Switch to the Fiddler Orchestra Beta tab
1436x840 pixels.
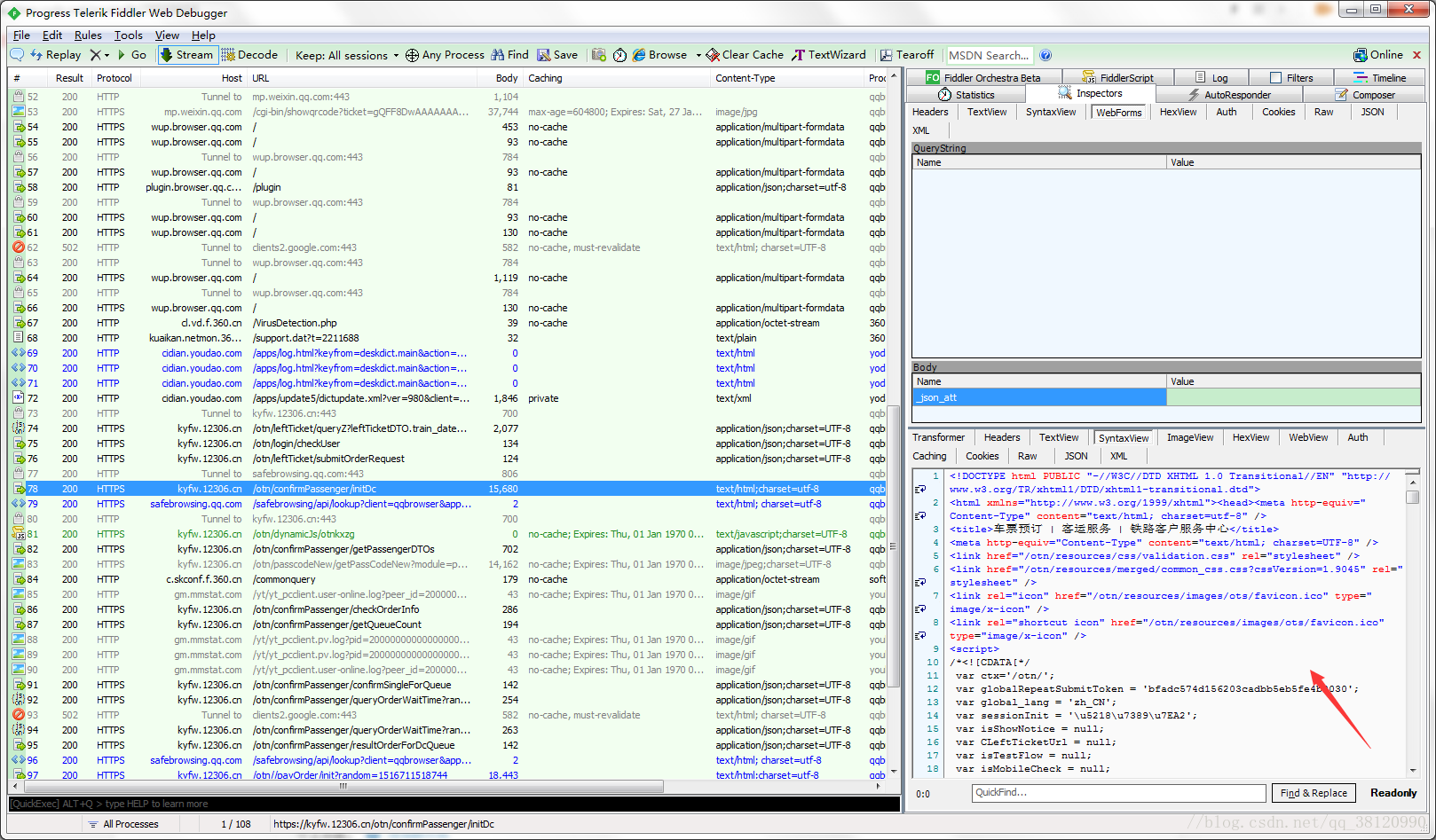[x=983, y=78]
